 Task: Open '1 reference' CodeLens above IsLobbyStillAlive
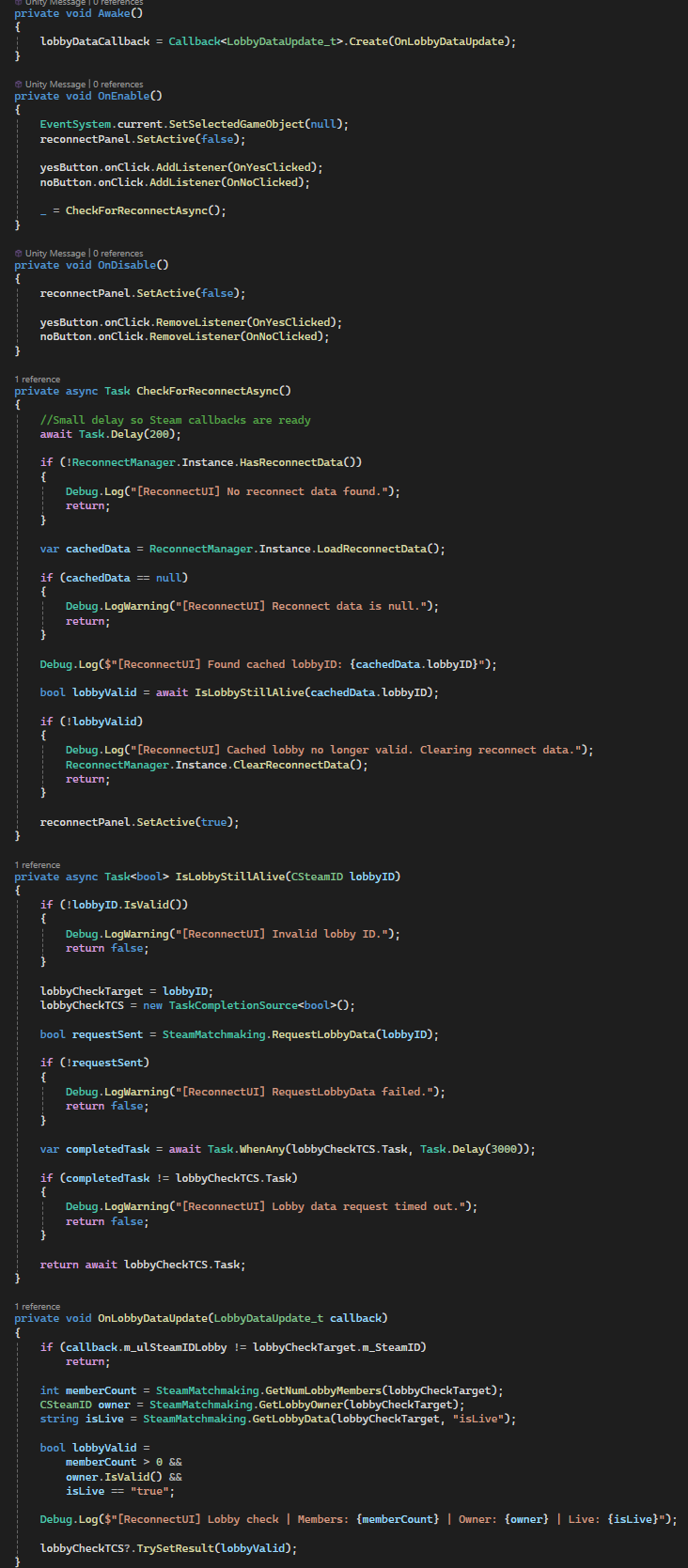click(38, 865)
